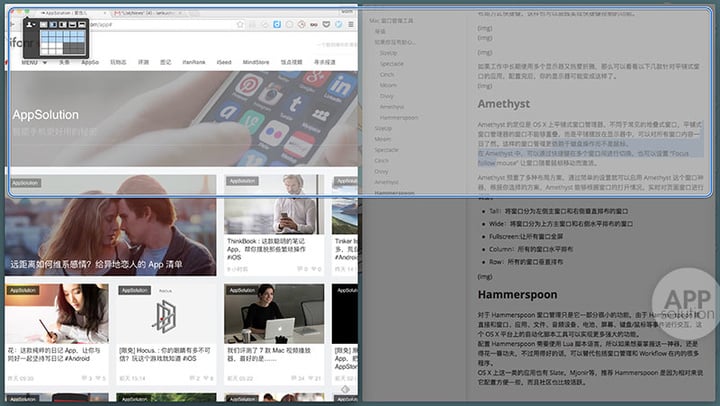Click the 'Row' bullet item in document
720x406 pixels.
click(526, 262)
